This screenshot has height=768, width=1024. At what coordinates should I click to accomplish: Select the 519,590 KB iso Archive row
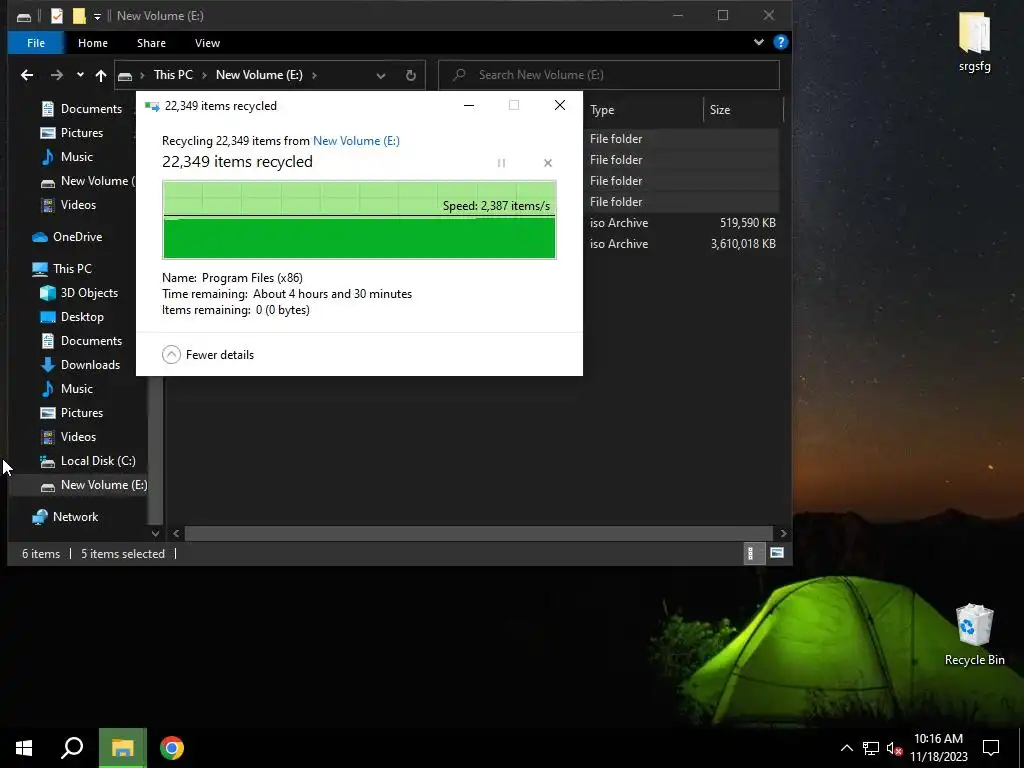point(682,223)
